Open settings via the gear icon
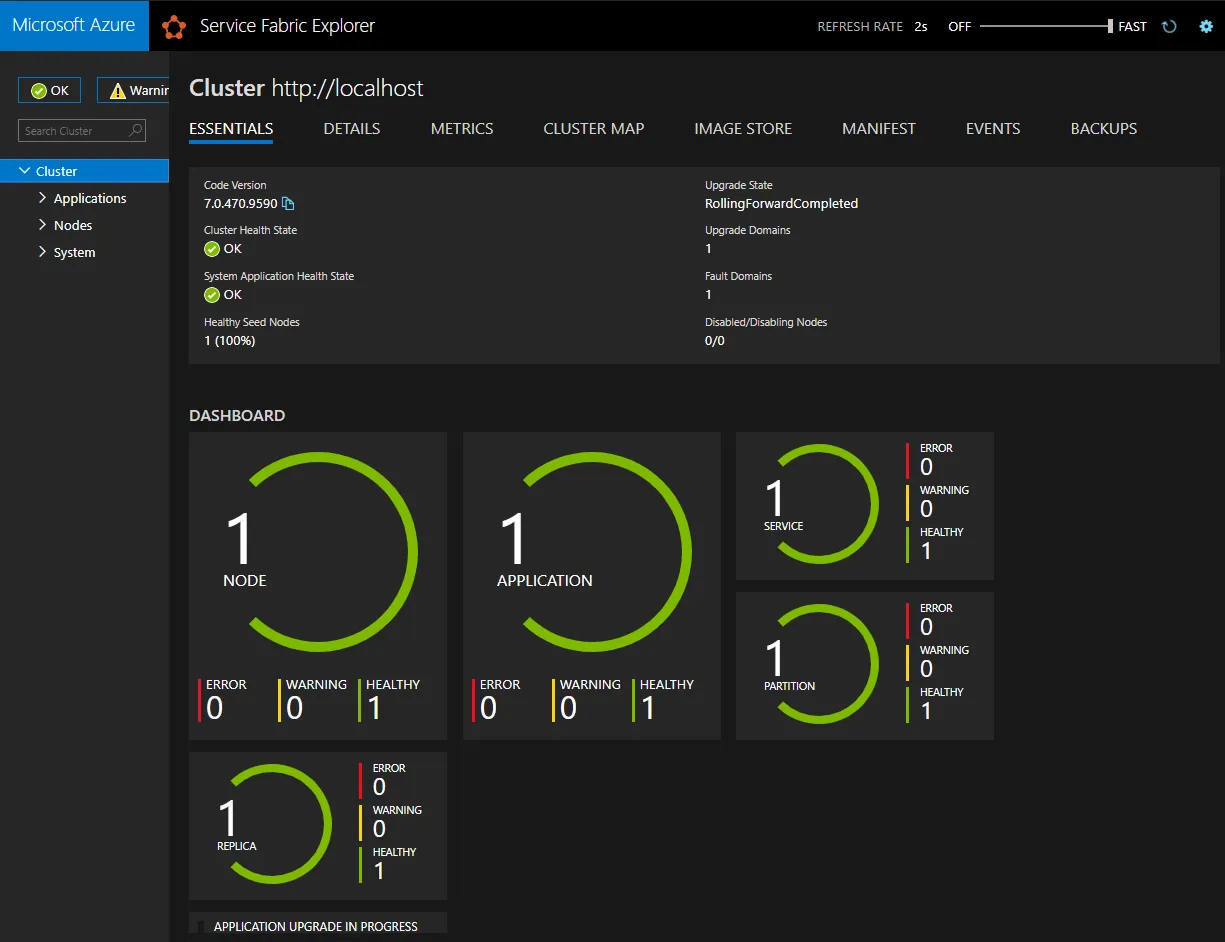The height and width of the screenshot is (942, 1225). [1206, 27]
